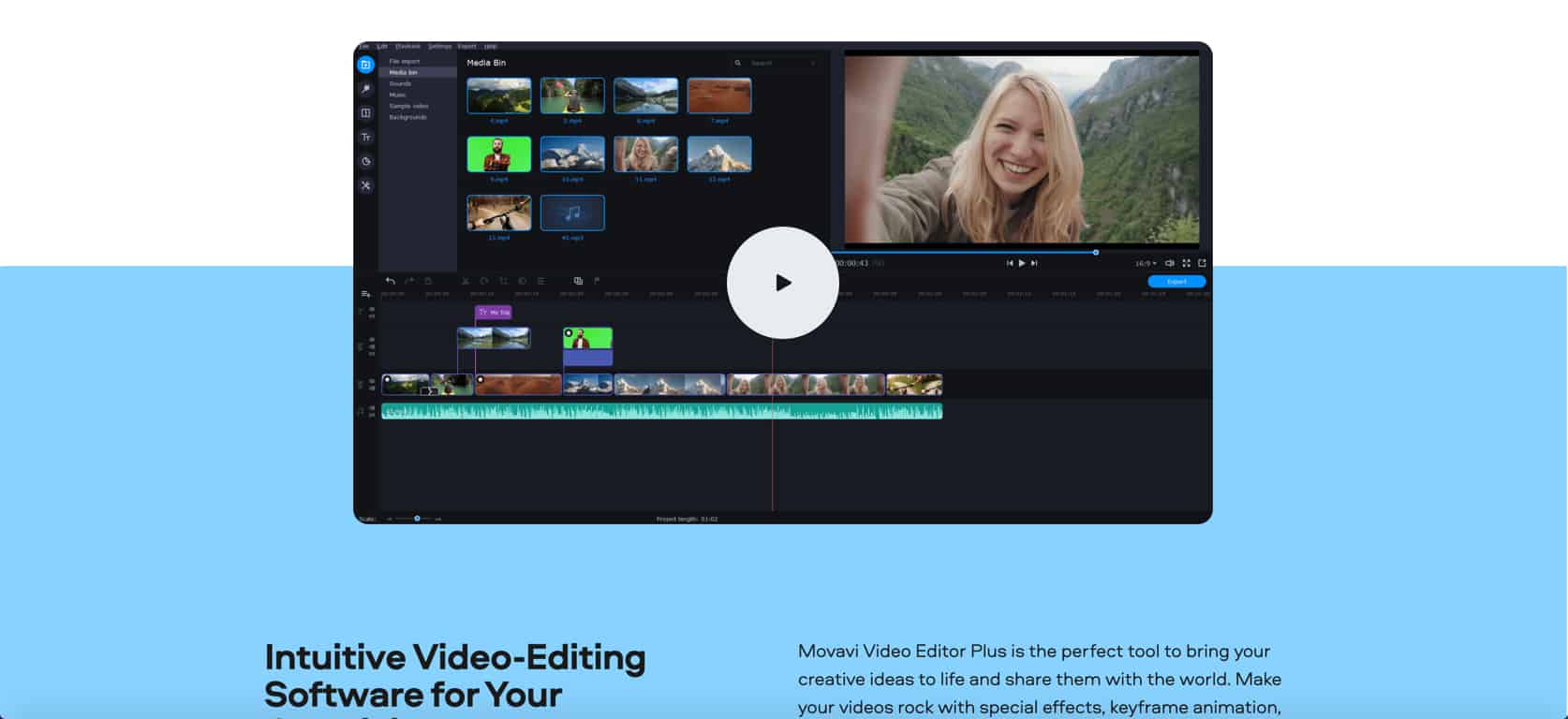The image size is (1568, 719).
Task: Open the Stickers clock-shaped icon in the sidebar
Action: click(x=365, y=161)
